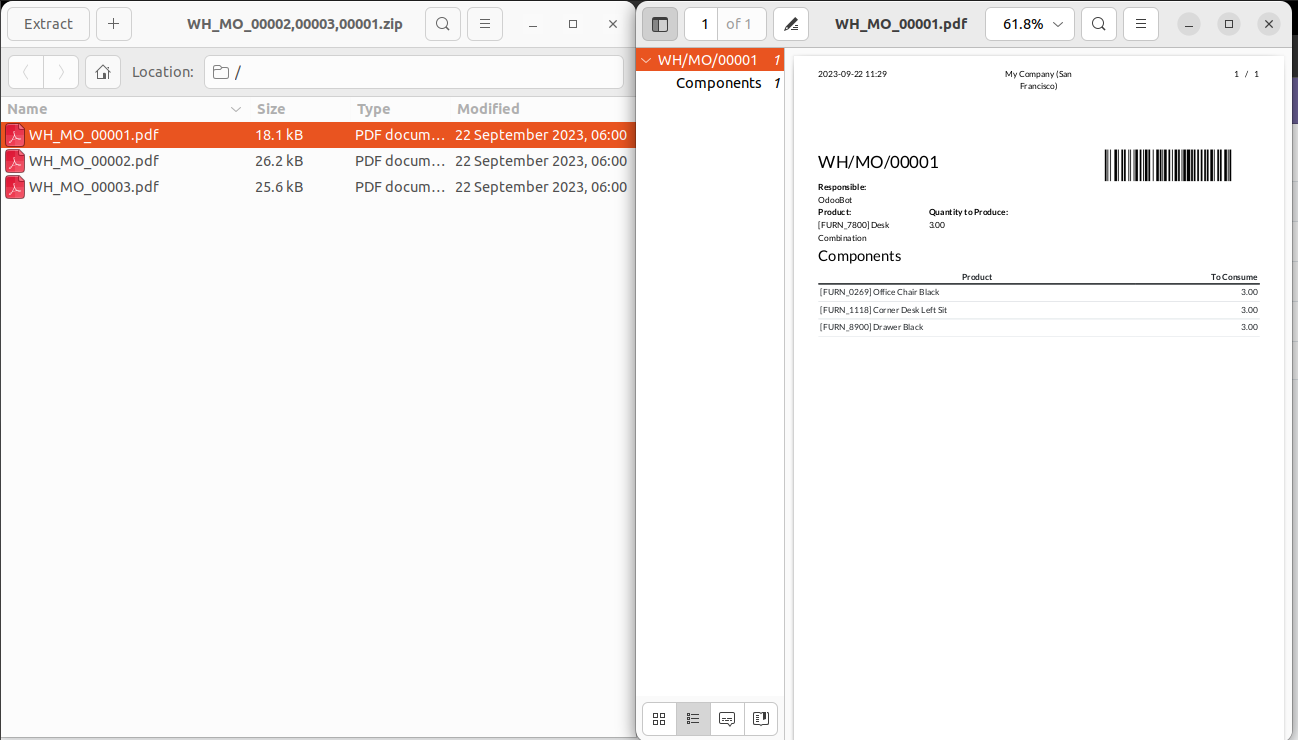Click the 'To Consume' column header
Viewport: 1298px width, 740px height.
pyautogui.click(x=1234, y=277)
